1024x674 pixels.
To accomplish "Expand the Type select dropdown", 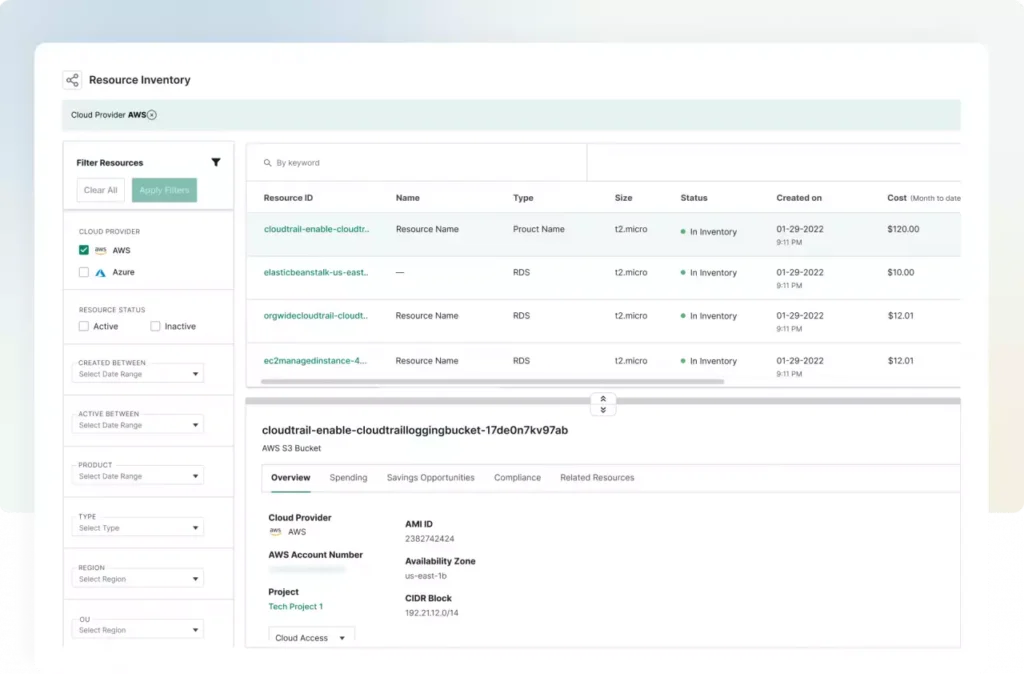I will click(140, 528).
